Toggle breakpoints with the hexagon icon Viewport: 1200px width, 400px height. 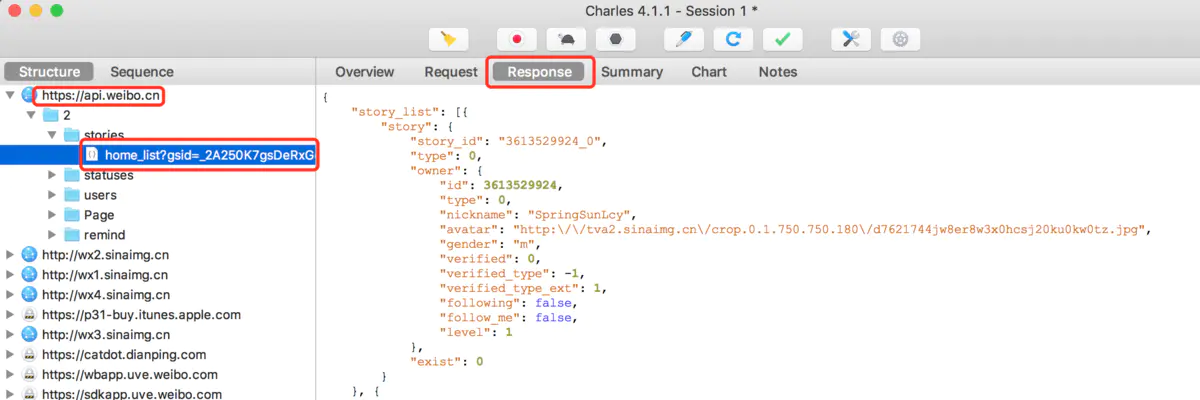(615, 39)
